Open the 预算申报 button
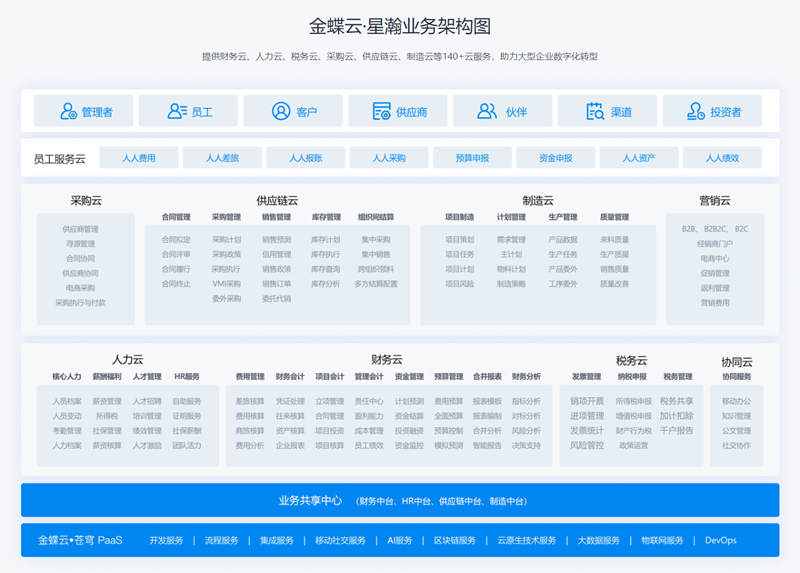800x573 pixels. pos(472,158)
